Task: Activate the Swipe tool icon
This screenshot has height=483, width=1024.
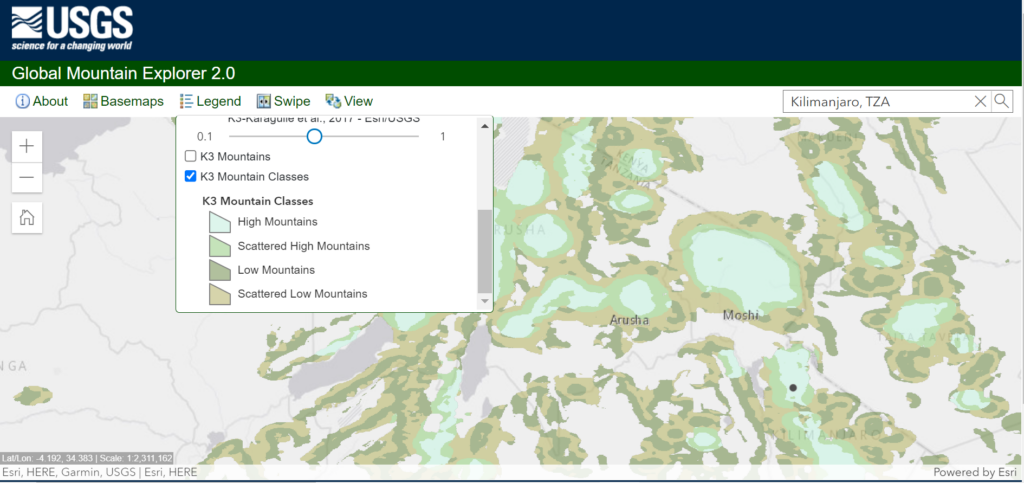Action: coord(264,101)
